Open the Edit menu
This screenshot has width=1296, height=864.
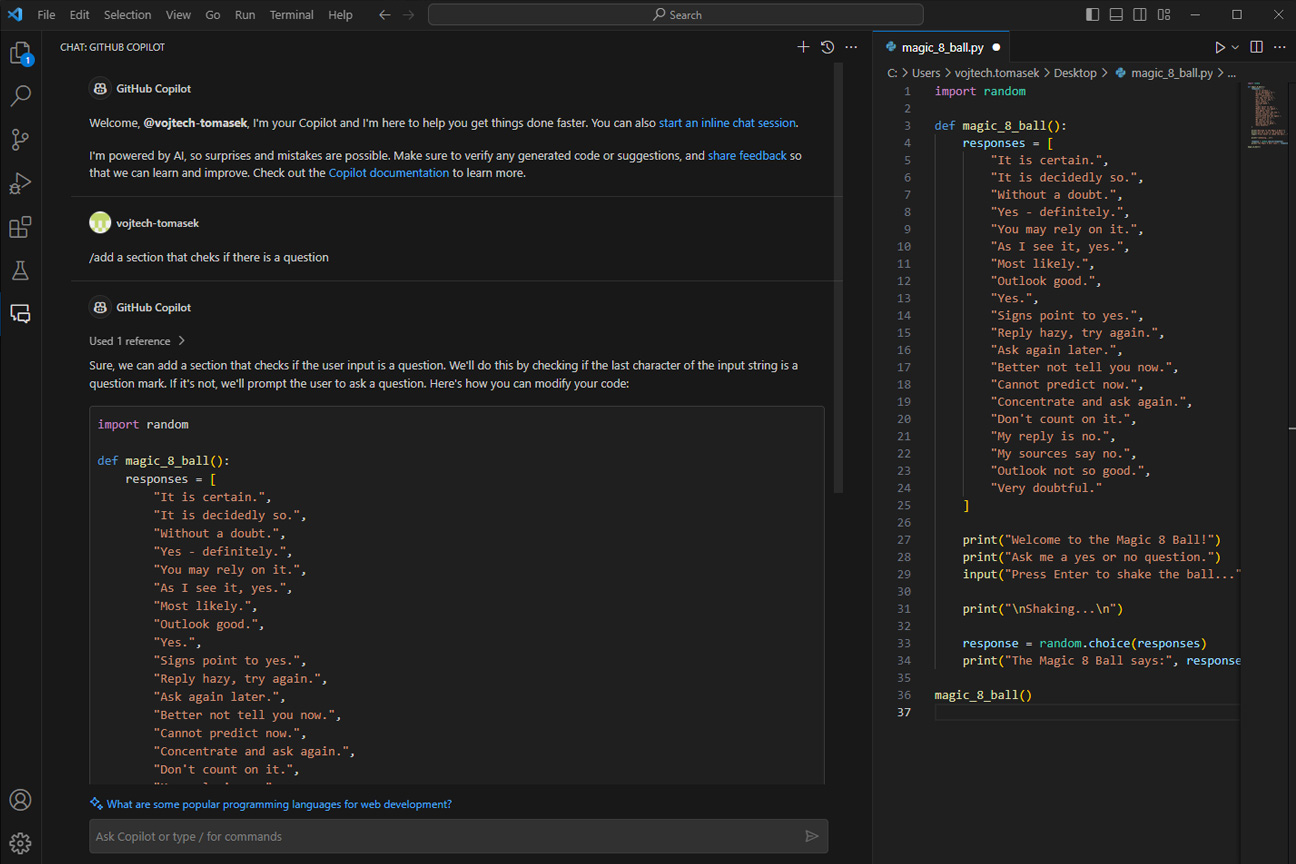pos(80,15)
